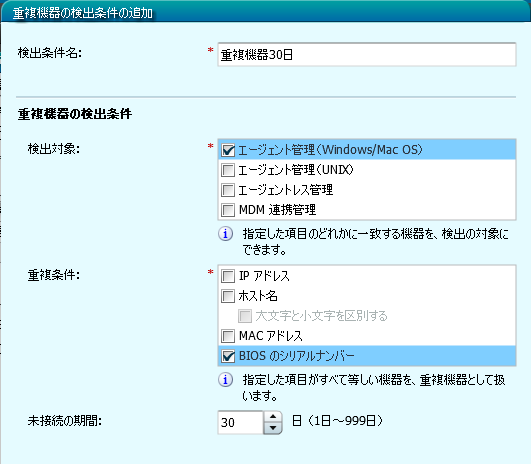Focus the 未接続の期間 days number field

coord(240,422)
